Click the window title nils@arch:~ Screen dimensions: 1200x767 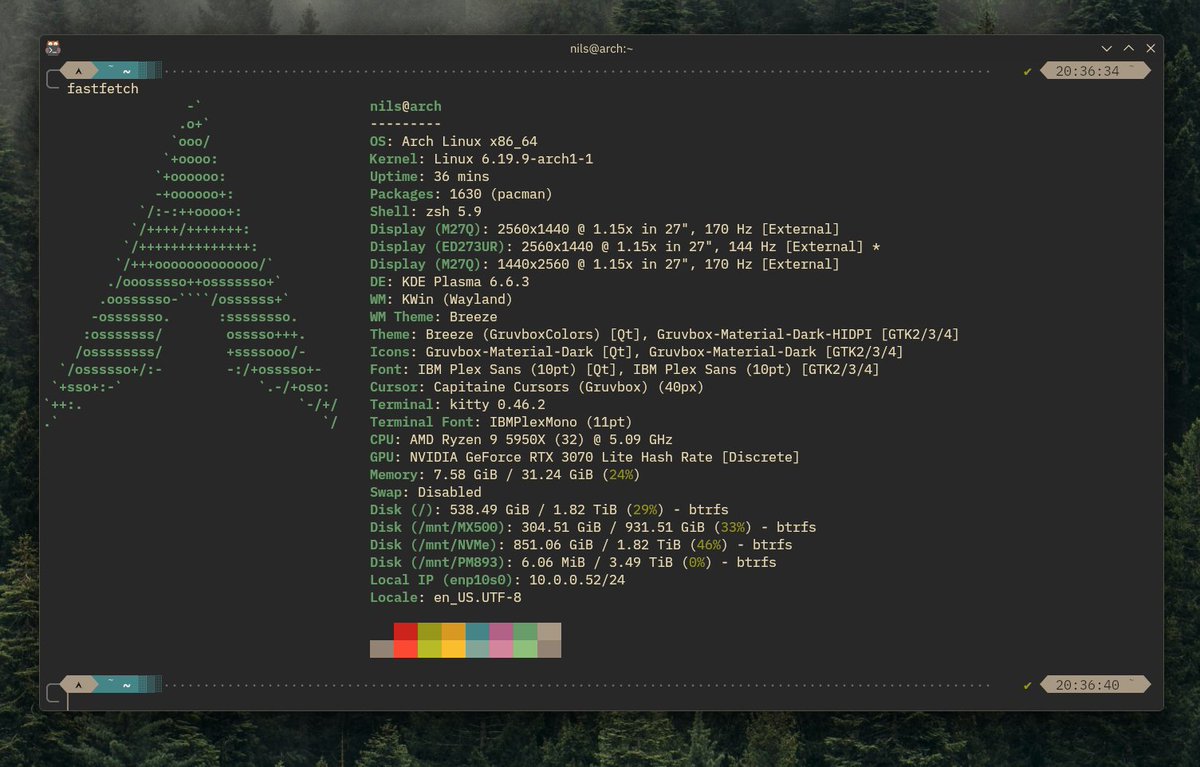(600, 48)
